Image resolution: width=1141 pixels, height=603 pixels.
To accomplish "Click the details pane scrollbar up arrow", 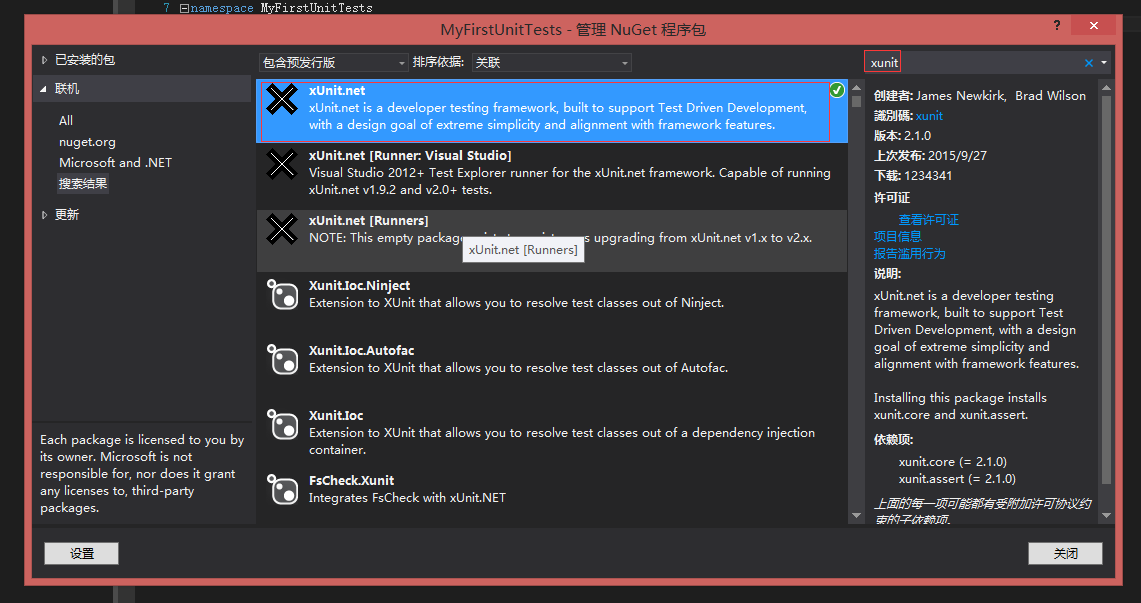I will point(1107,88).
